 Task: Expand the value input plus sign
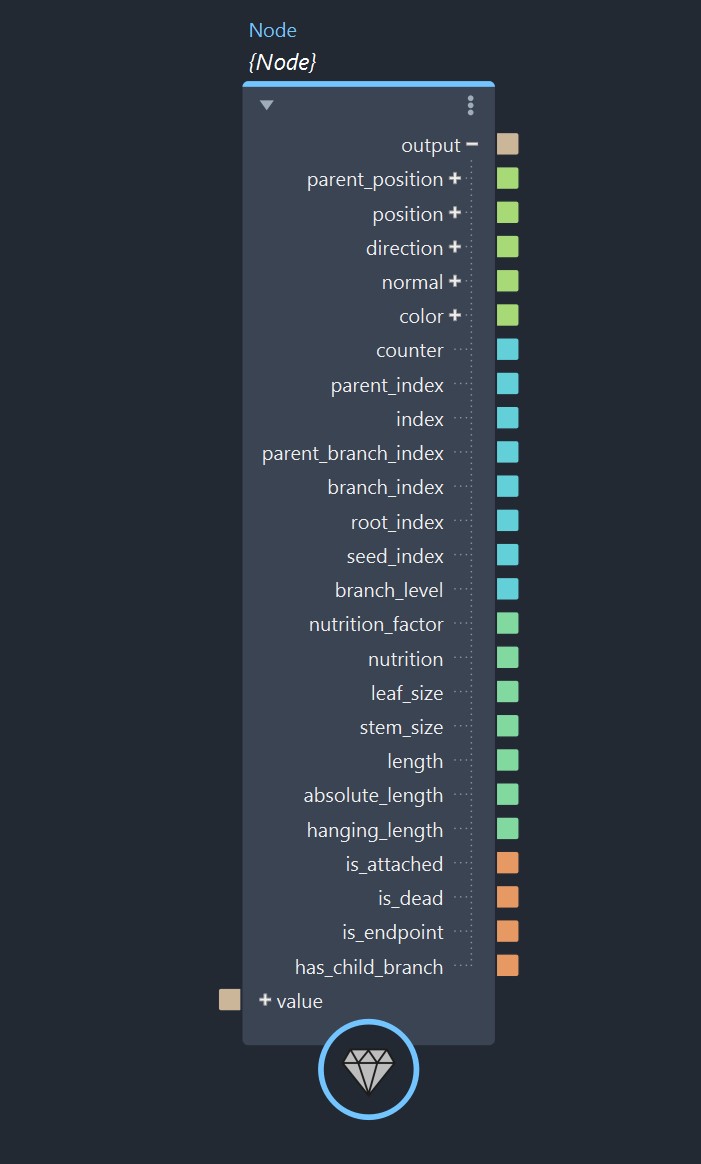pyautogui.click(x=265, y=1000)
